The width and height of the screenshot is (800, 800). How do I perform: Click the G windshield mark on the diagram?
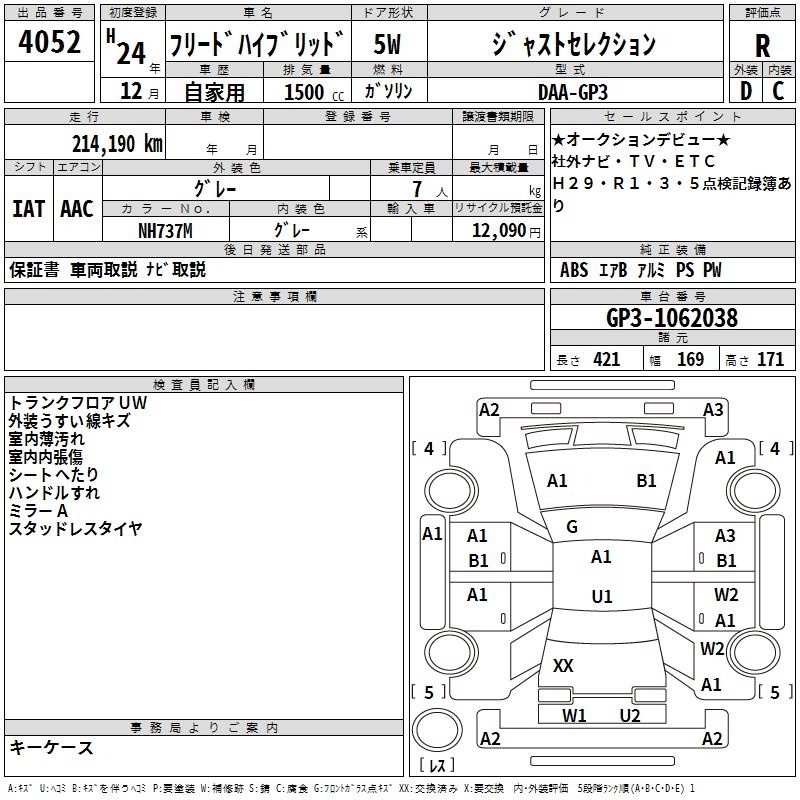(x=572, y=527)
